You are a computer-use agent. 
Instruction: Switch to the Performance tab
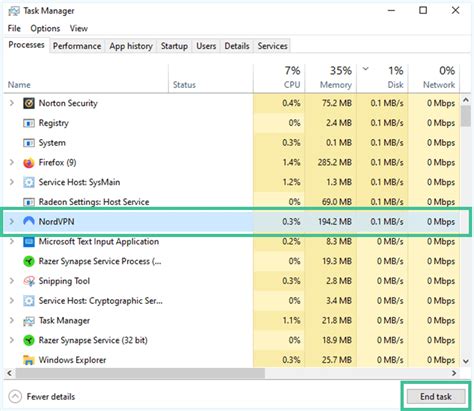(77, 46)
